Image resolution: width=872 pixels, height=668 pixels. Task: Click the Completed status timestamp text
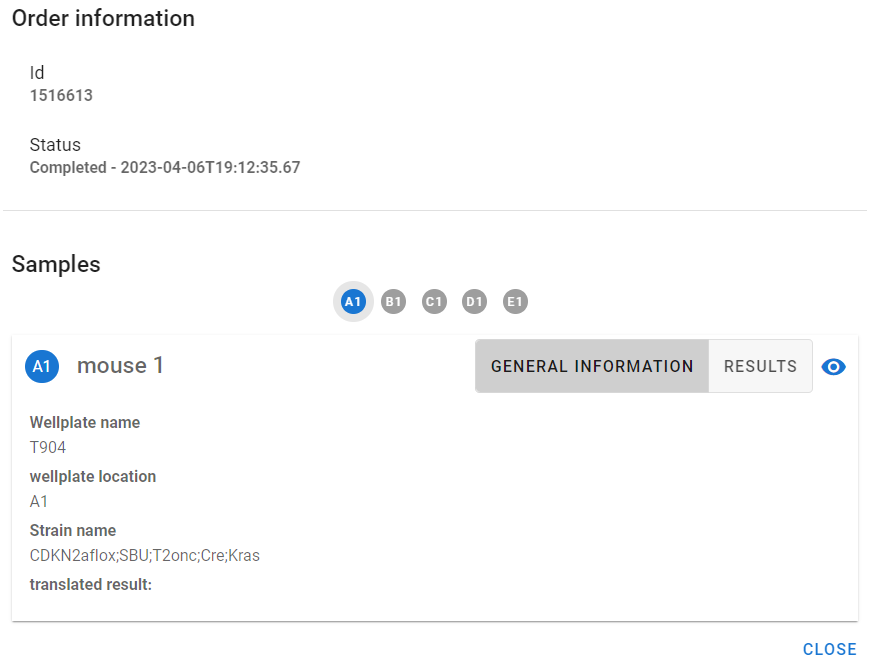(x=165, y=167)
